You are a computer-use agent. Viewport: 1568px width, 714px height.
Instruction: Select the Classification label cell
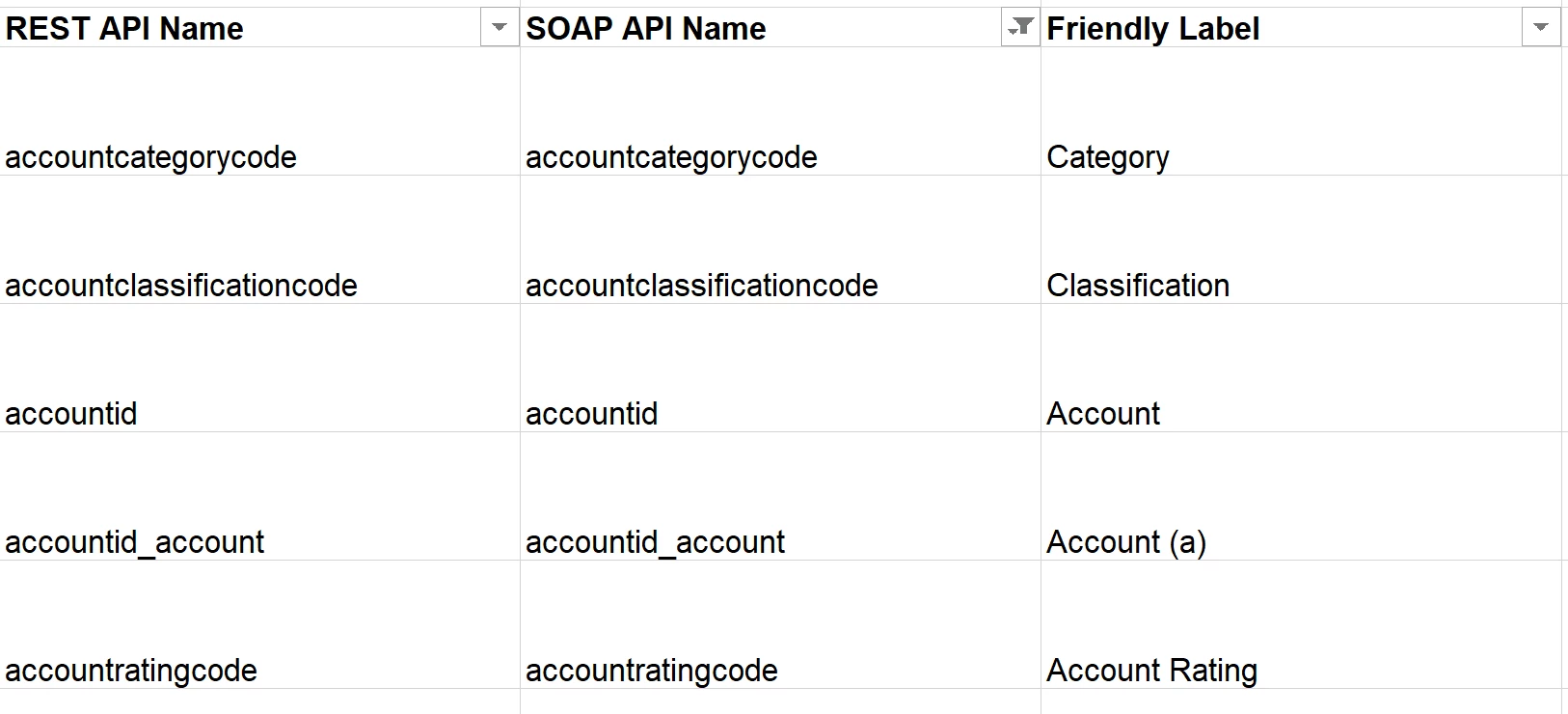coord(1301,239)
